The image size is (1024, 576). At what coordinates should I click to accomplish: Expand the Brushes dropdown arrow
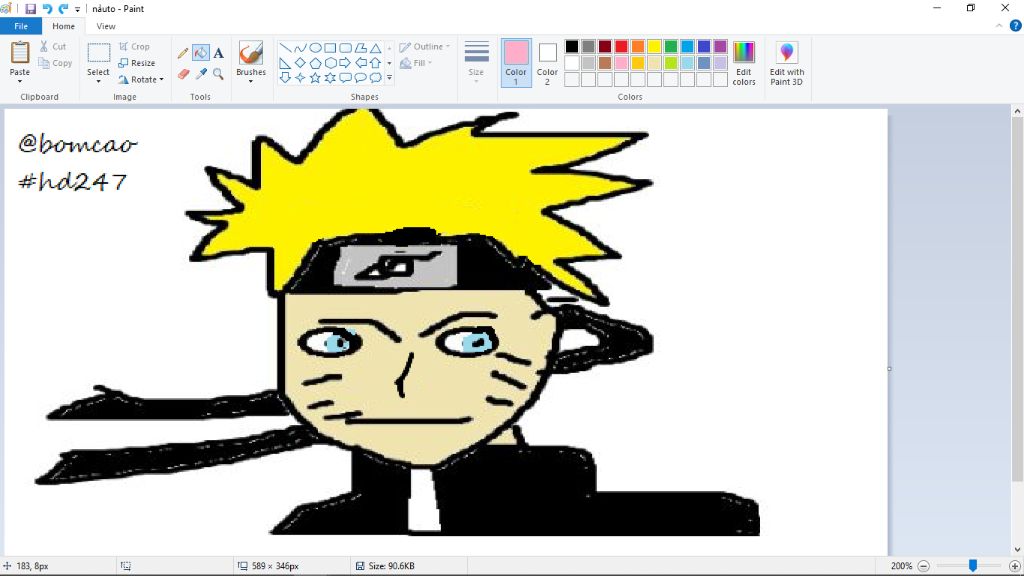tap(251, 81)
